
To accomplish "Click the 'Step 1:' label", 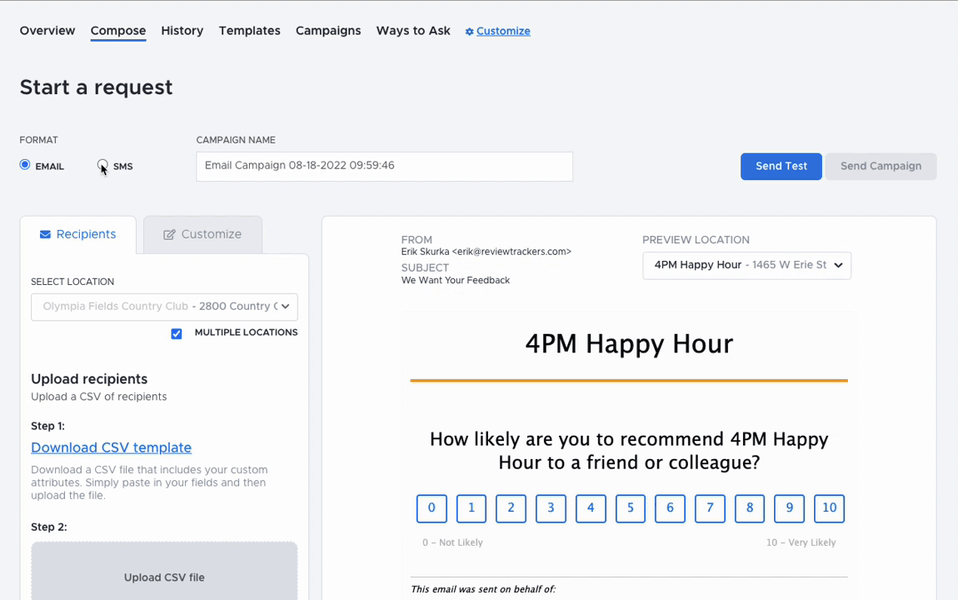I will (x=48, y=426).
